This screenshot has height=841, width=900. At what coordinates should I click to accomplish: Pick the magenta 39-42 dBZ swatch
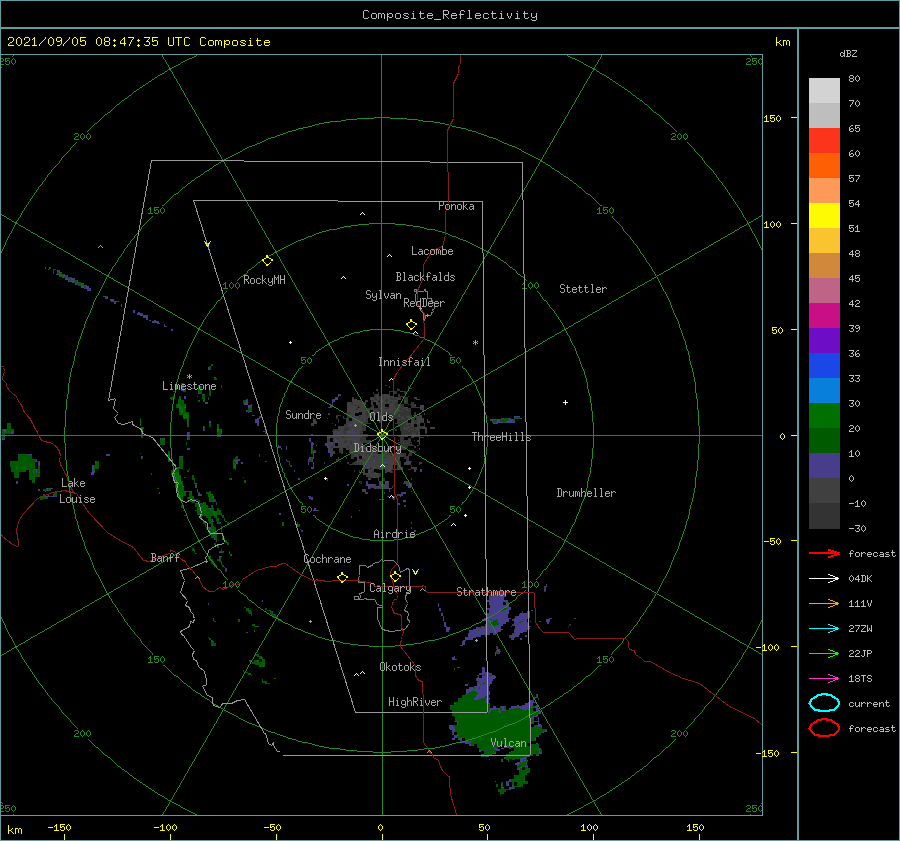tap(824, 316)
